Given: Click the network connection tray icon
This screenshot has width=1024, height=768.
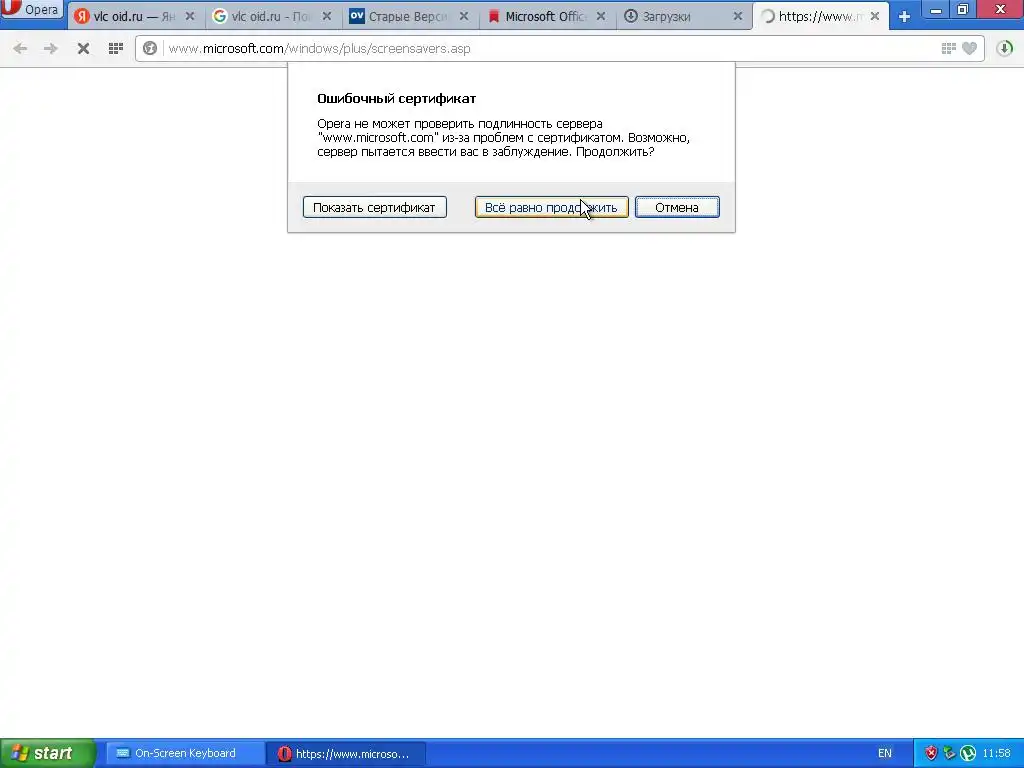Looking at the screenshot, I should (949, 754).
